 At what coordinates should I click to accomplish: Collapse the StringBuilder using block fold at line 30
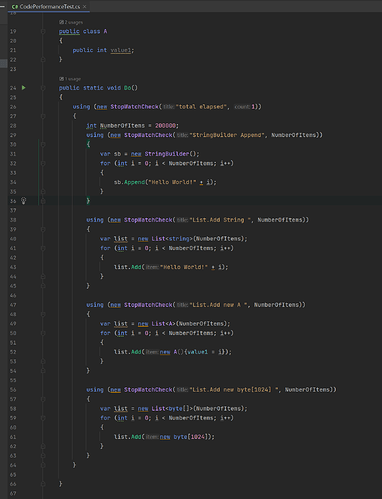43,144
